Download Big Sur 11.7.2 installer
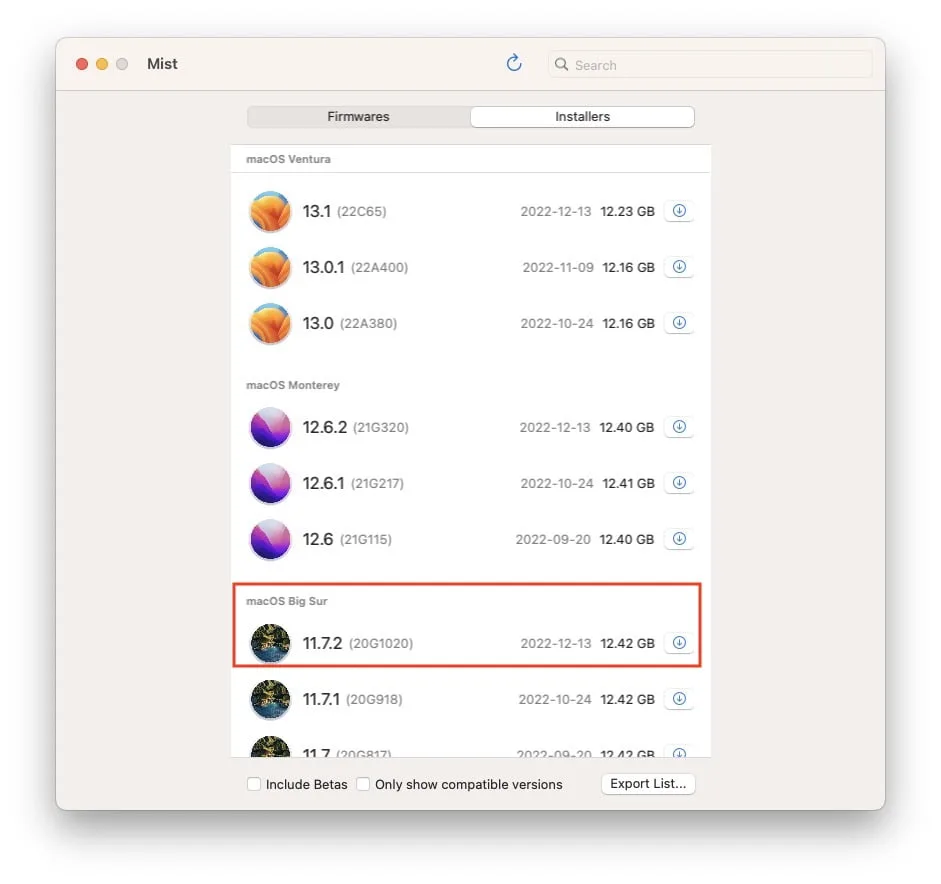Viewport: 941px width, 884px height. (679, 643)
